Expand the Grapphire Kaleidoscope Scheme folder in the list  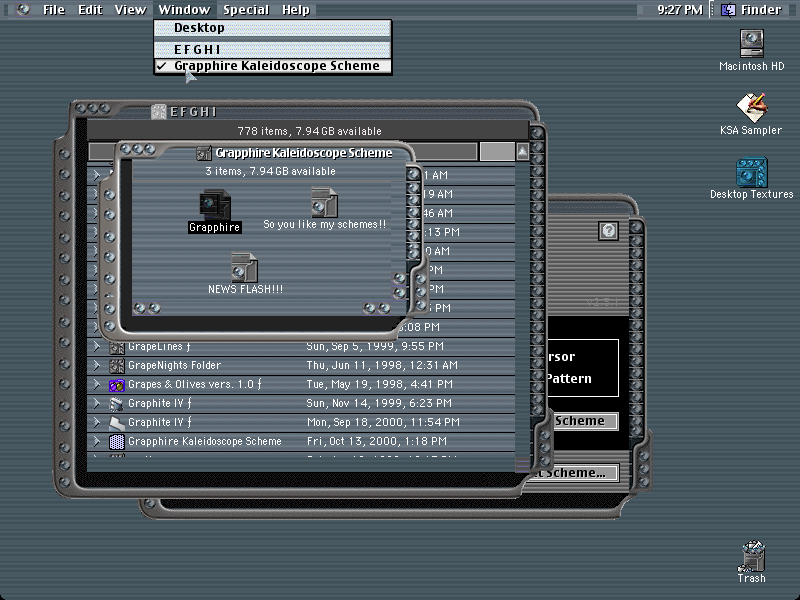click(x=97, y=441)
